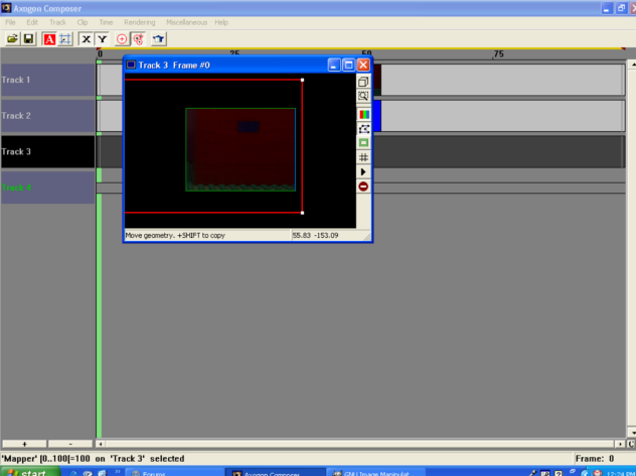This screenshot has width=636, height=476.
Task: Toggle the grid hash icon in preview
Action: tap(363, 157)
